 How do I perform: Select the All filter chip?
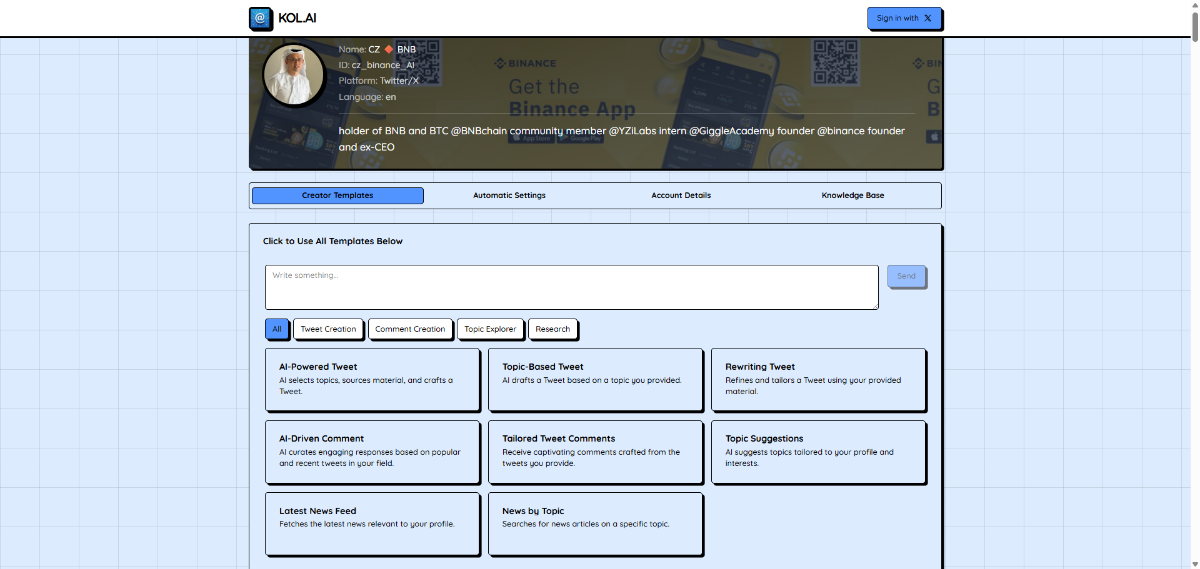(277, 329)
